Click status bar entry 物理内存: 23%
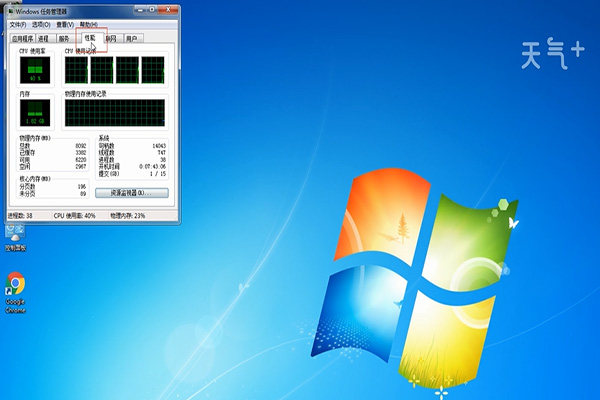Image resolution: width=600 pixels, height=400 pixels. (128, 216)
